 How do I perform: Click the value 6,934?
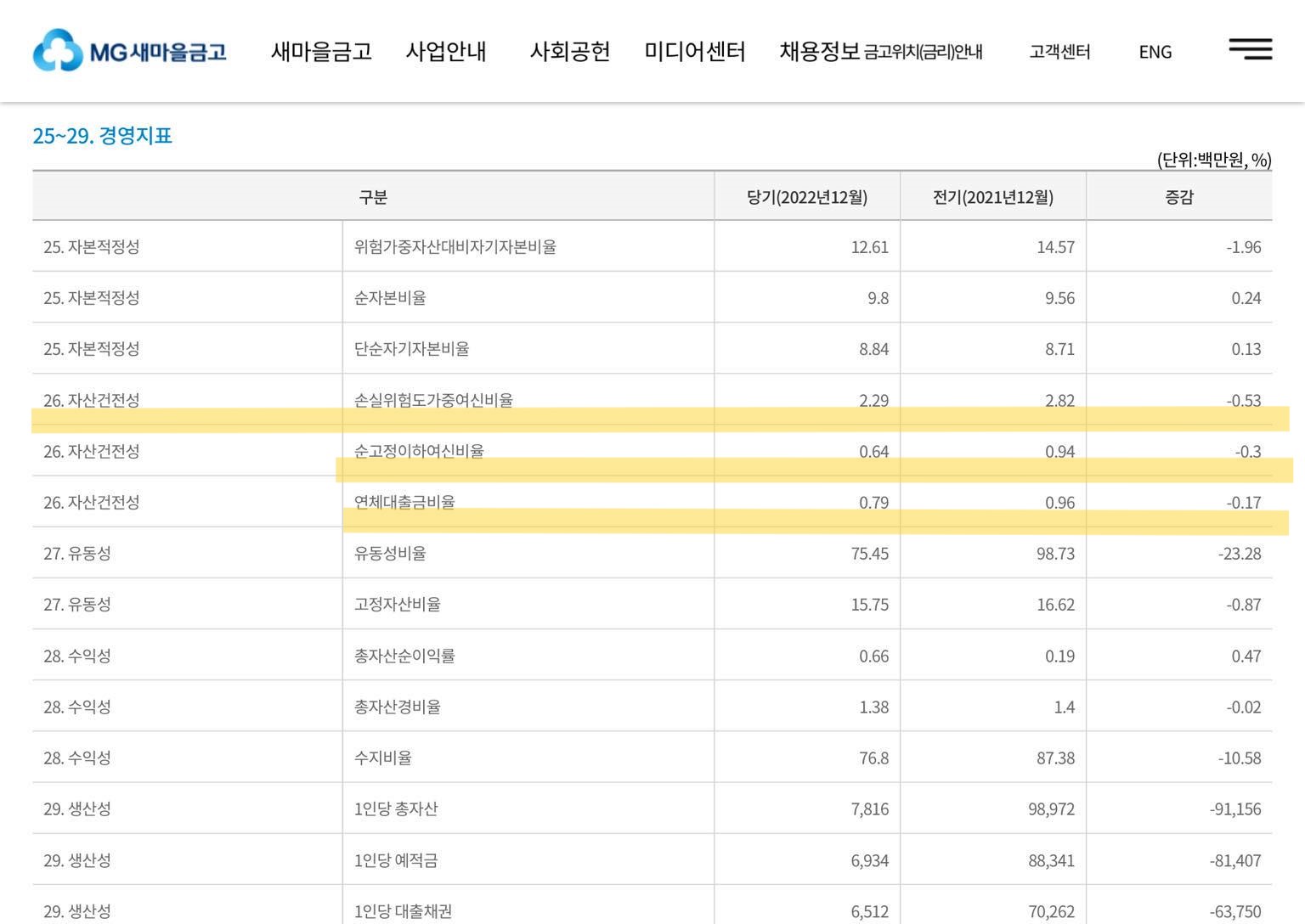[870, 860]
